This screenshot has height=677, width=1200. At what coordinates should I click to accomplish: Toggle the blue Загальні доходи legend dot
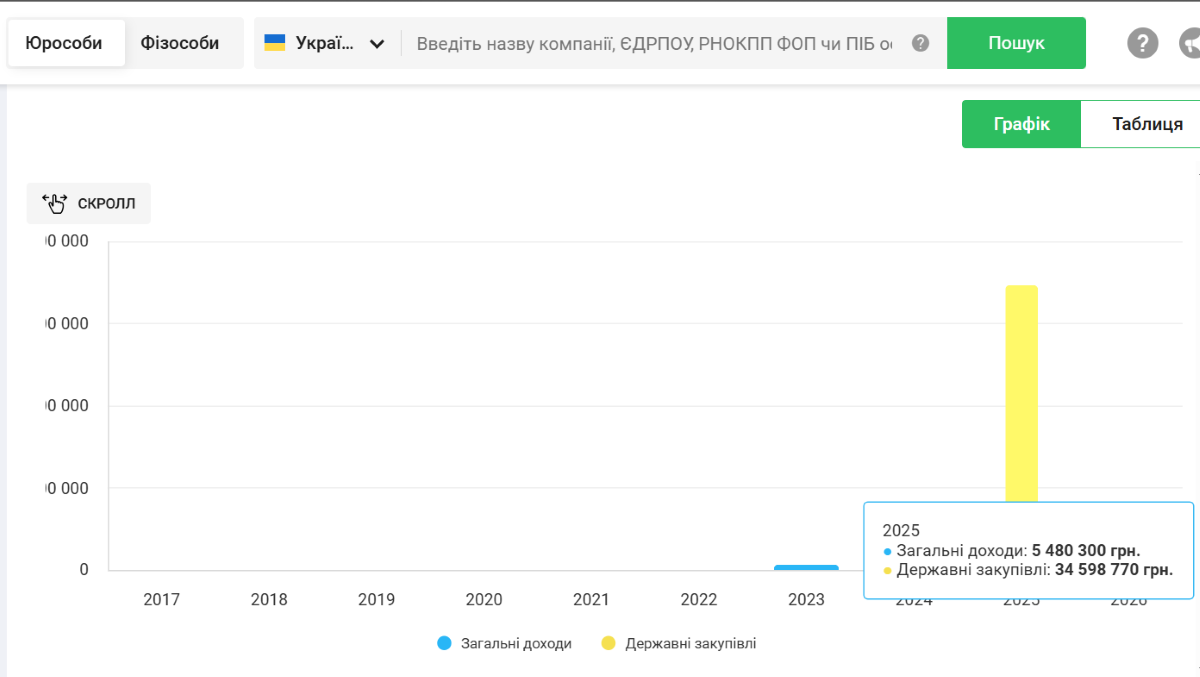(x=445, y=644)
